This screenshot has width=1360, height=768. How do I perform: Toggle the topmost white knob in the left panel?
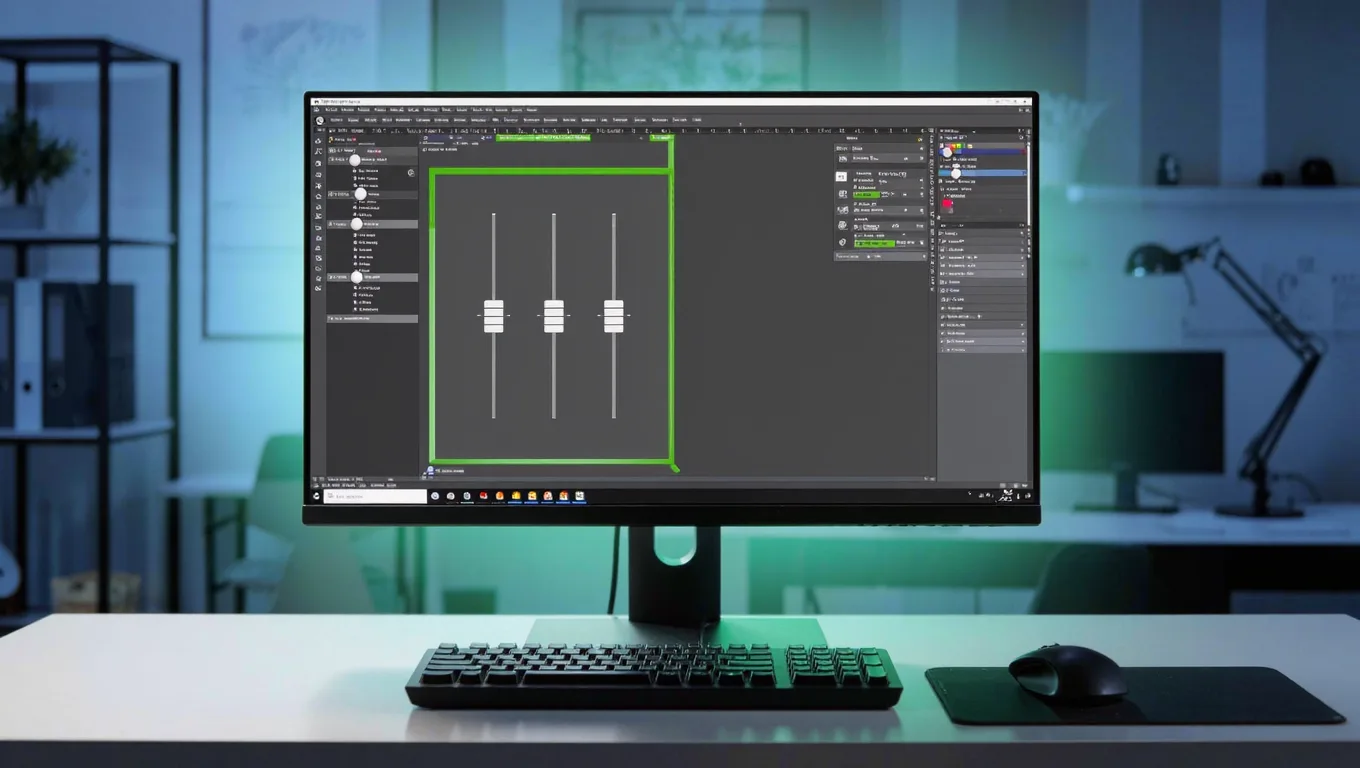pyautogui.click(x=354, y=160)
